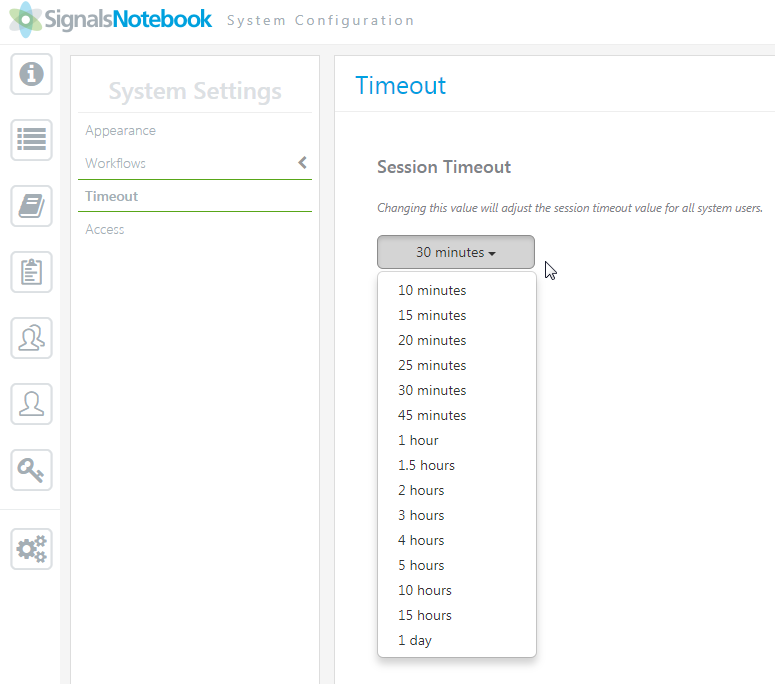This screenshot has width=775, height=684.
Task: Open the groups icon in sidebar
Action: point(31,338)
